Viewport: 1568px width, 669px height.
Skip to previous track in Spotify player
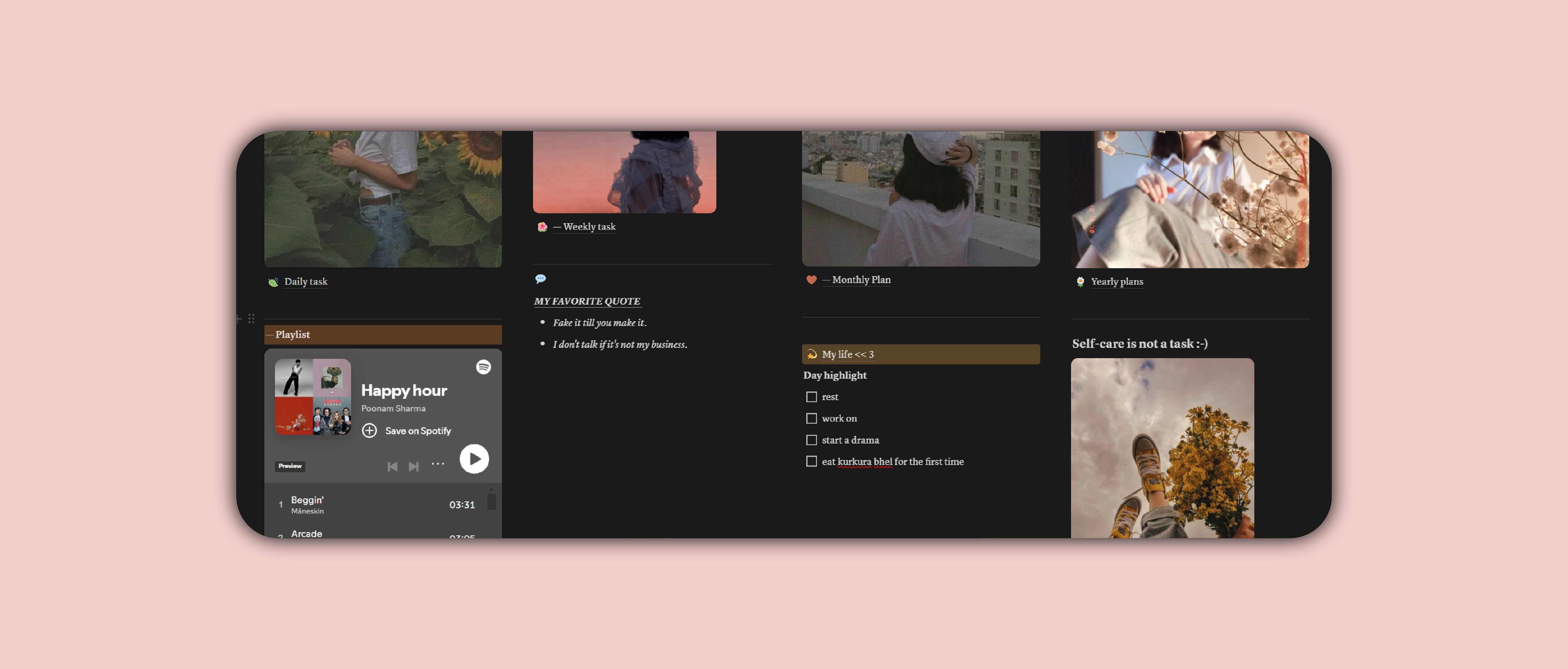[392, 467]
